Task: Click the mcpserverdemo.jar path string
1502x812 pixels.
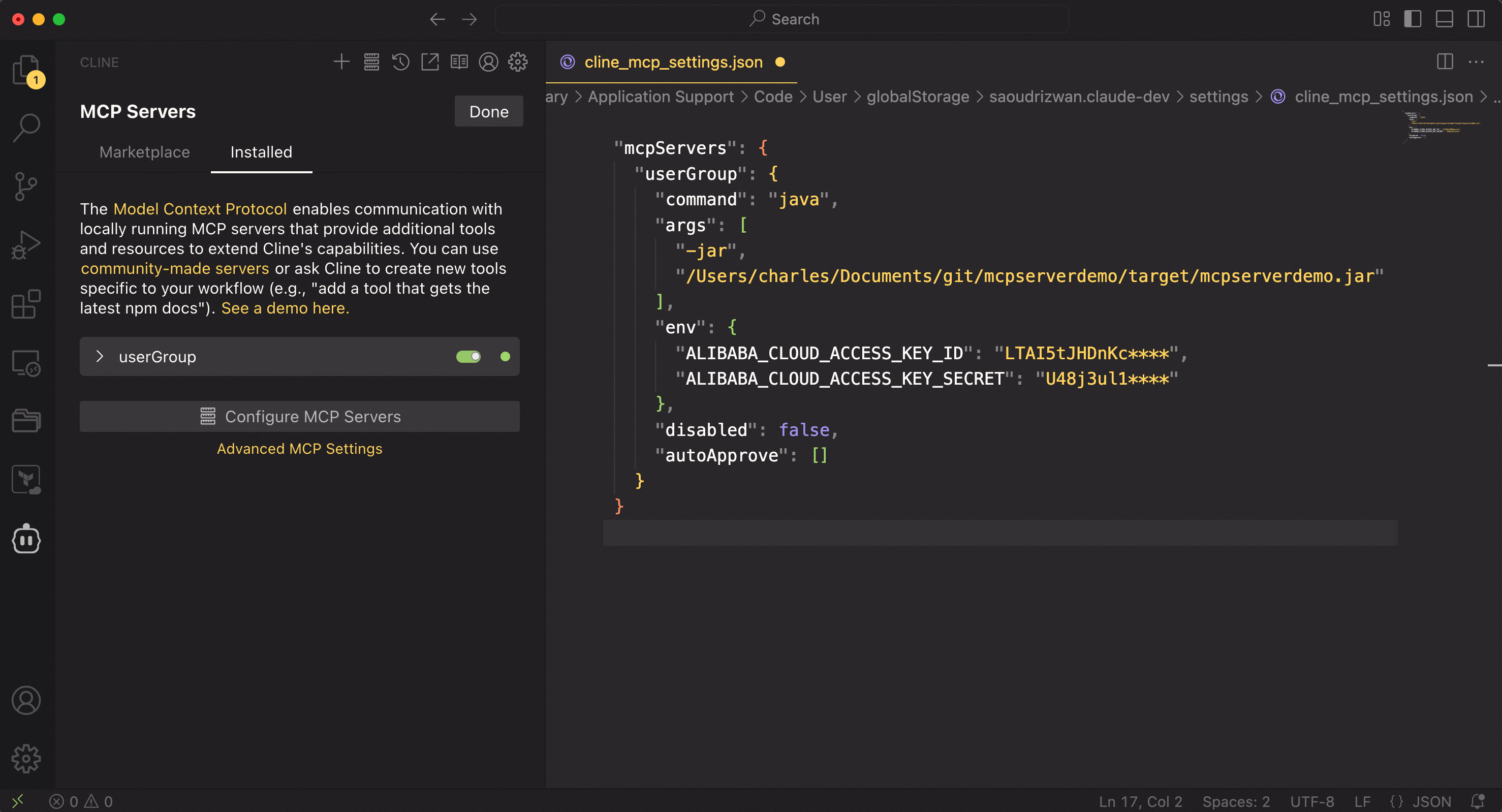Action: pos(1030,276)
